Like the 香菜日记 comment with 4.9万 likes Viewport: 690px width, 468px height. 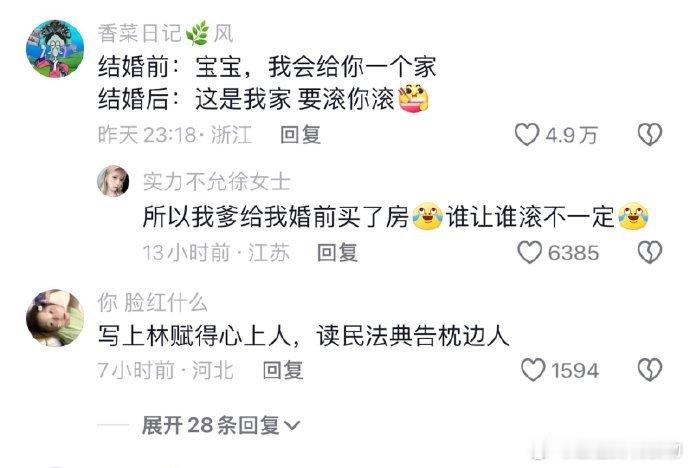(x=527, y=135)
